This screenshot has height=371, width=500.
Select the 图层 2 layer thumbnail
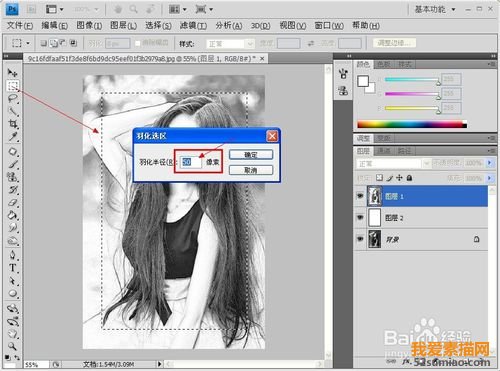point(374,218)
